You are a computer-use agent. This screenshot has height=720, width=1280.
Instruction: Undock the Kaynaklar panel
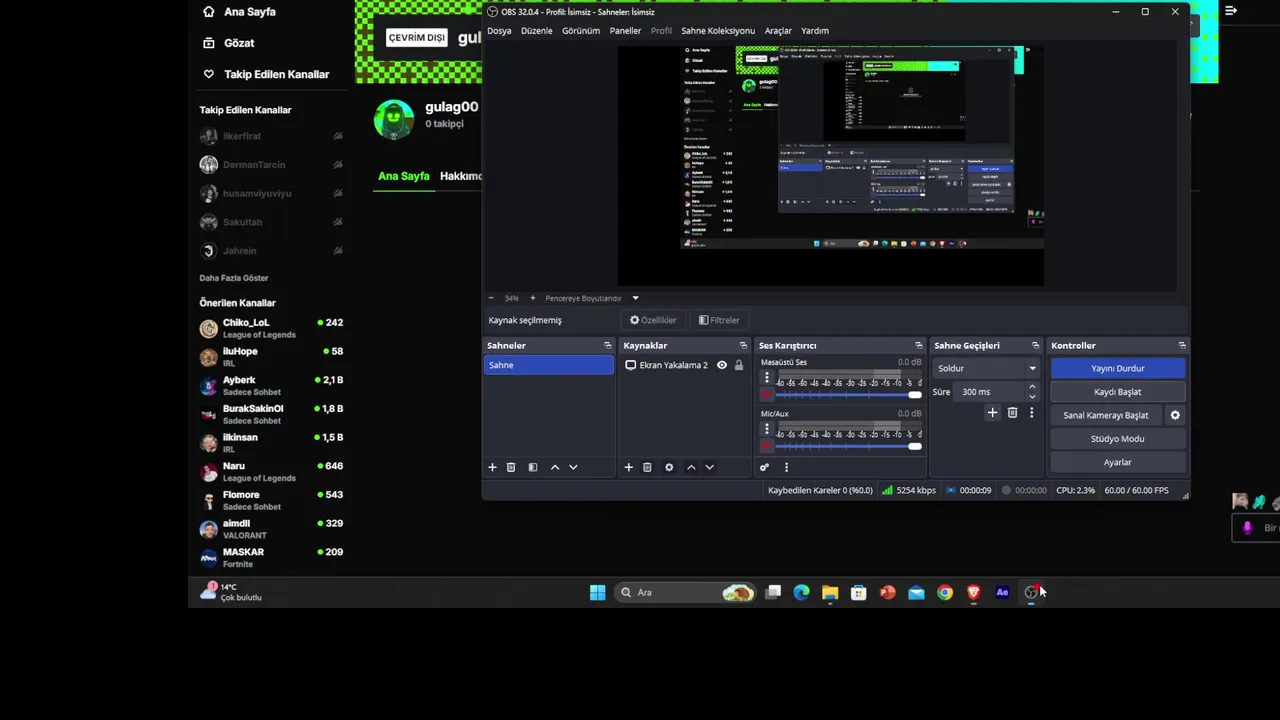[x=743, y=345]
